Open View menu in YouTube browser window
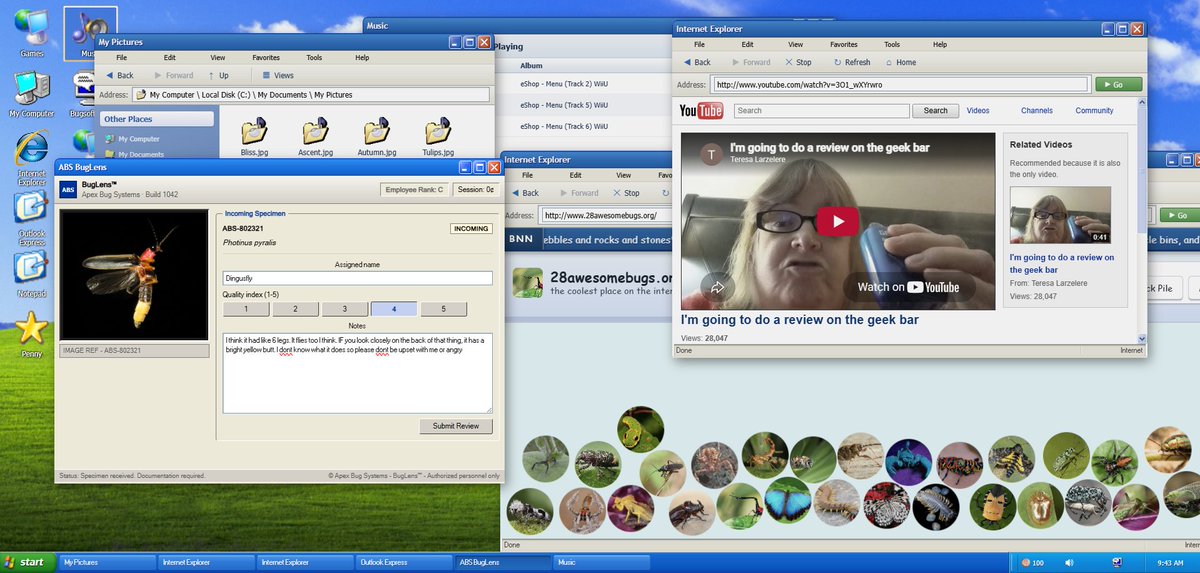The height and width of the screenshot is (573, 1200). (796, 45)
